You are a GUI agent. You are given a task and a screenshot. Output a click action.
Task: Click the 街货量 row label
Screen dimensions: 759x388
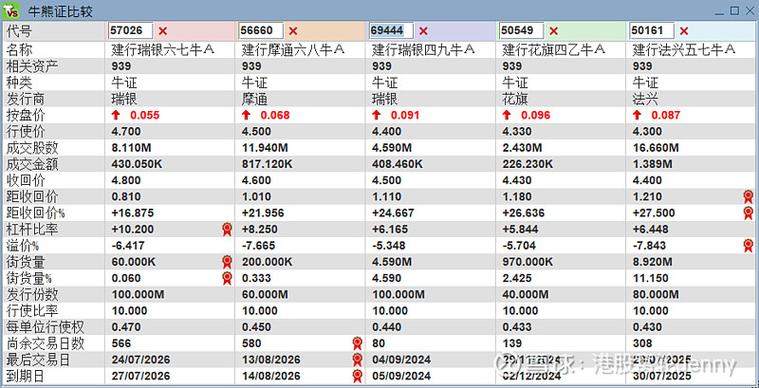[26, 262]
